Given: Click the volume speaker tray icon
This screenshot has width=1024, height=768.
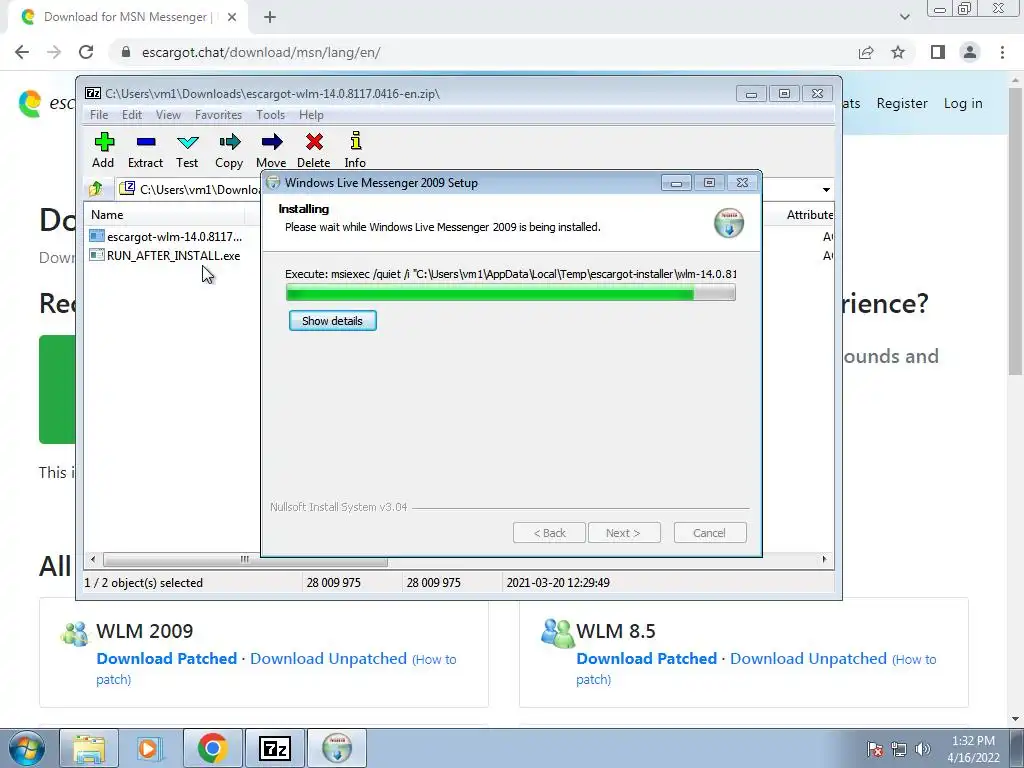Looking at the screenshot, I should 923,749.
